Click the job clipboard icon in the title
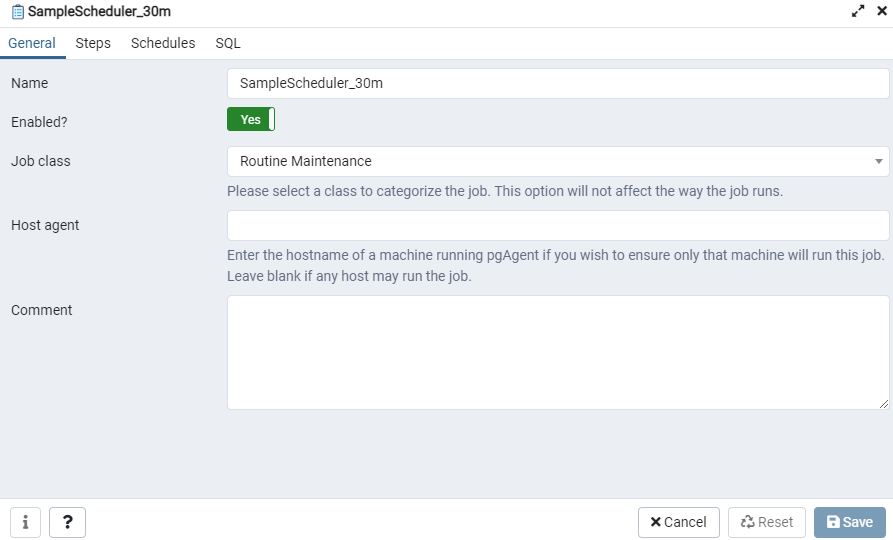This screenshot has width=893, height=540. tap(18, 11)
